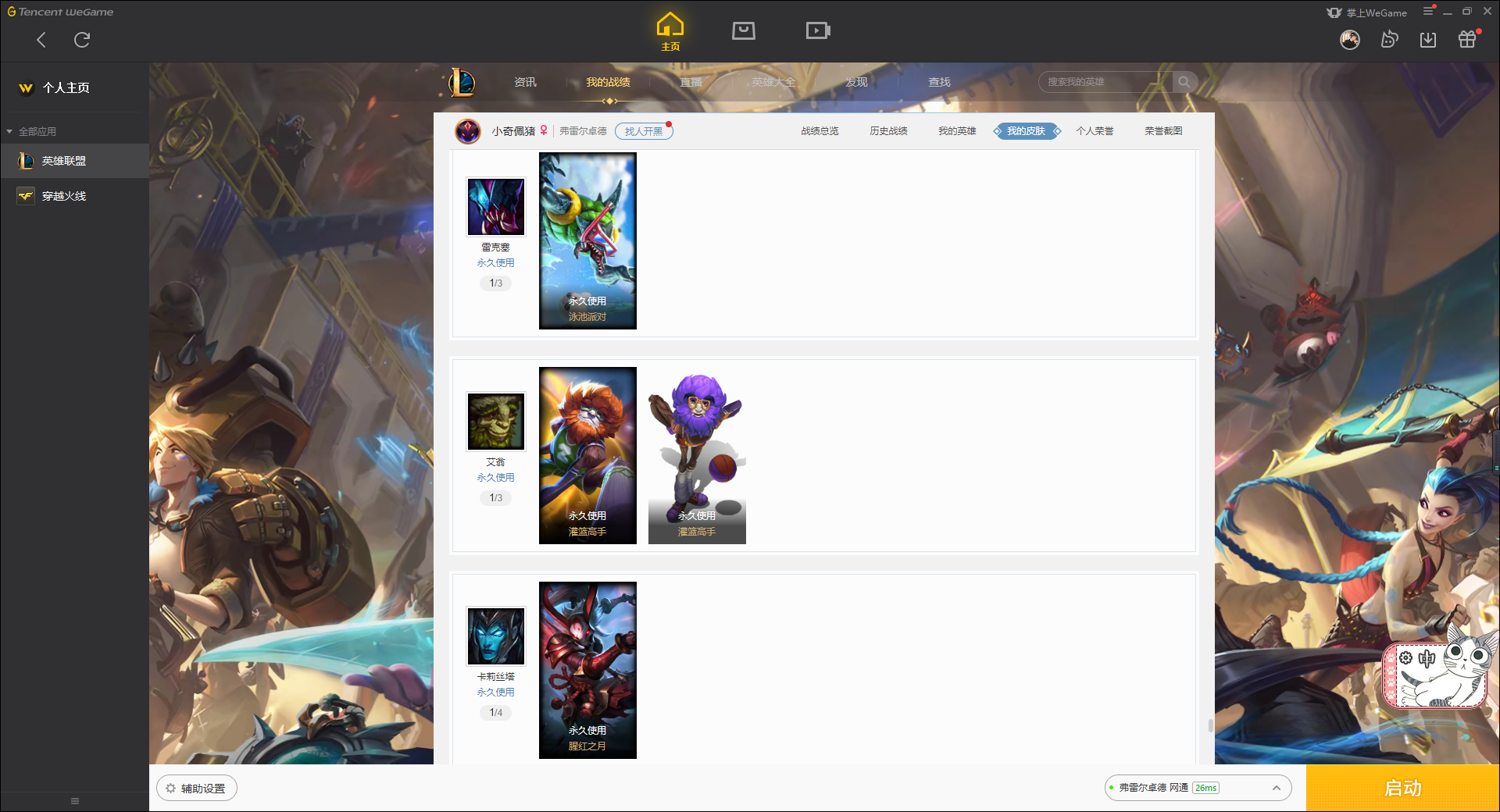Click the 启动 launch button

click(1402, 789)
